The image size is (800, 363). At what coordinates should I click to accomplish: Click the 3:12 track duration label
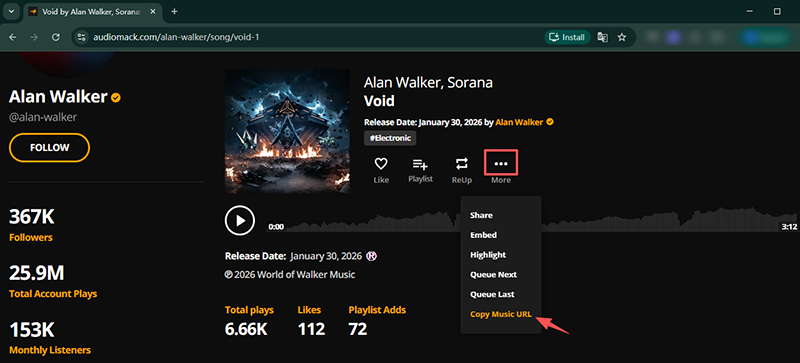(x=788, y=227)
